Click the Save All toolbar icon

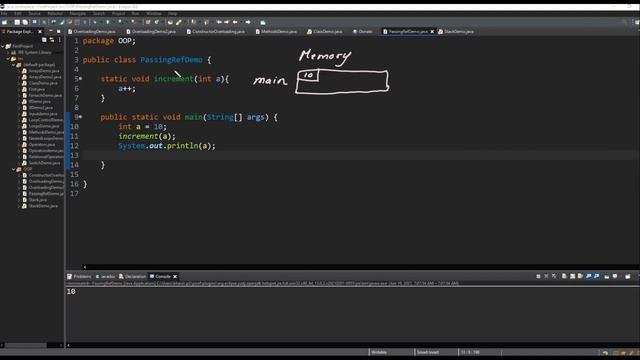pos(25,22)
